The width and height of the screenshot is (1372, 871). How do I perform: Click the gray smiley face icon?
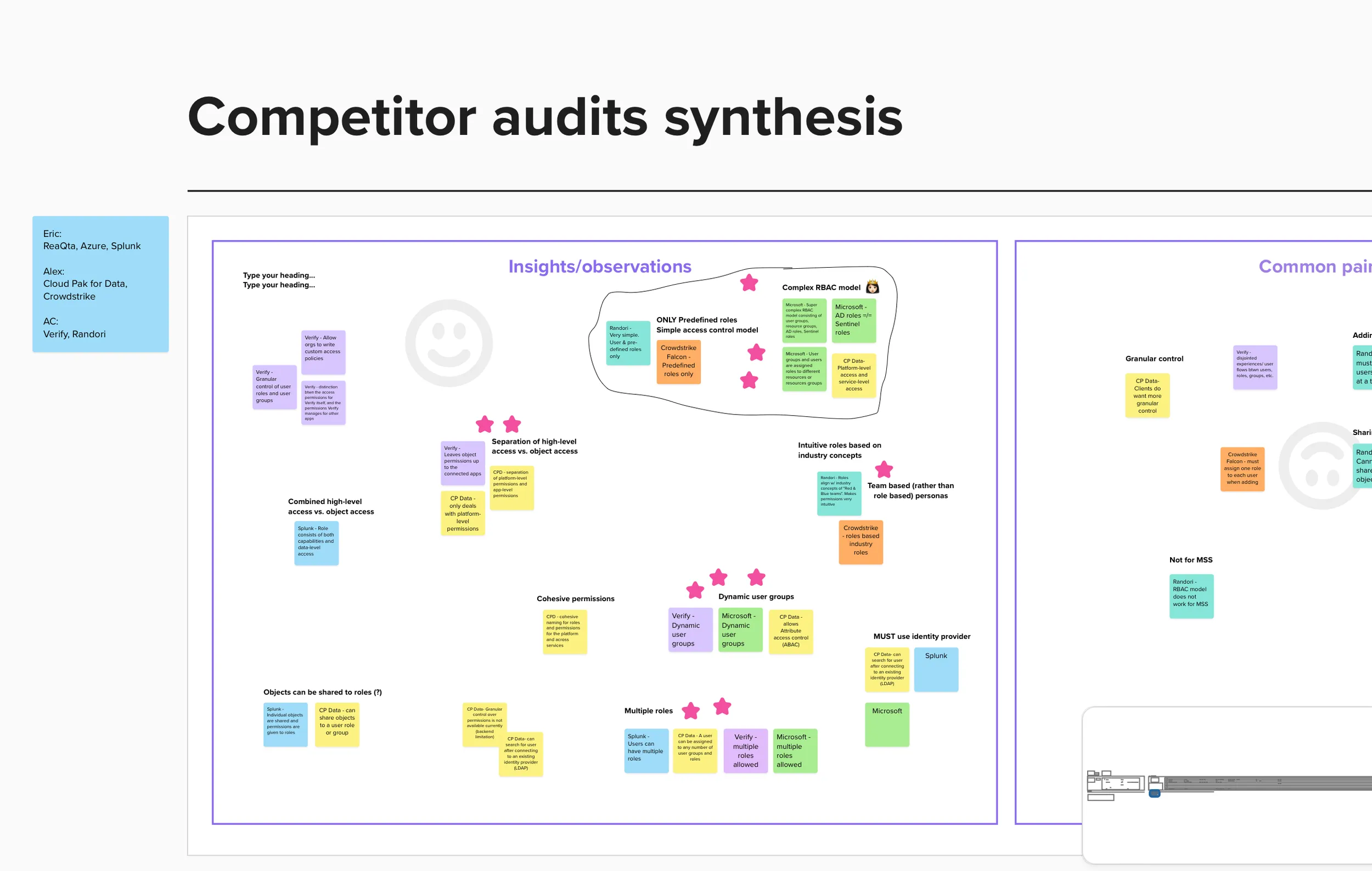tap(449, 343)
